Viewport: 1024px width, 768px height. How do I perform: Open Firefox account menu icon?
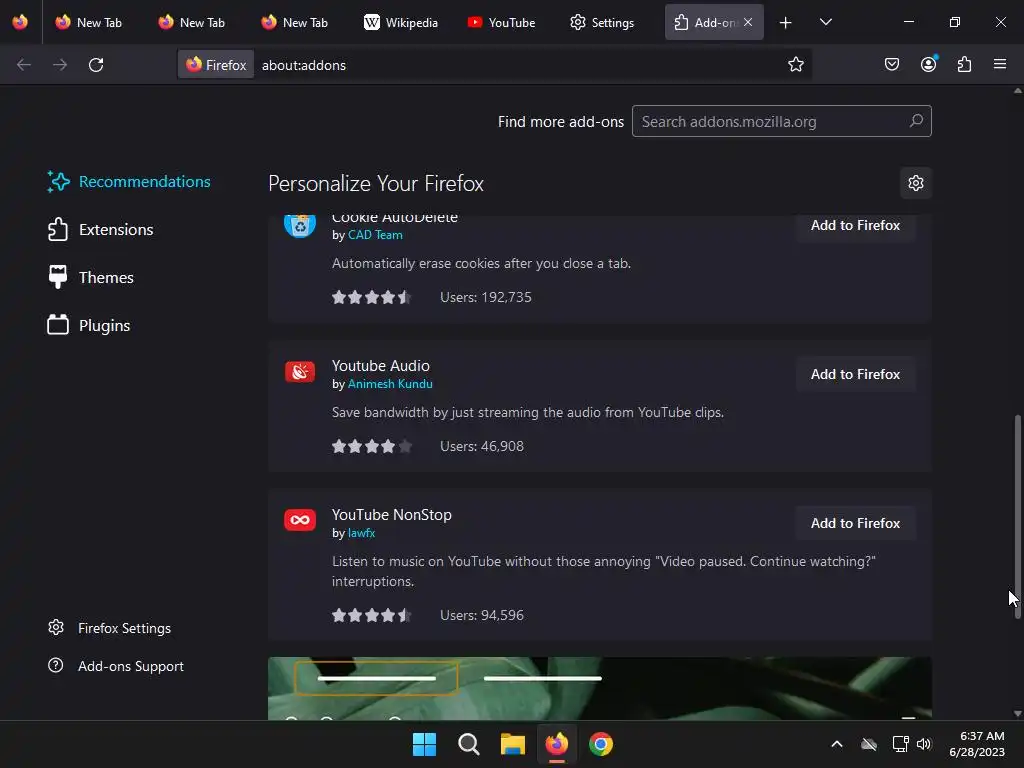(929, 64)
